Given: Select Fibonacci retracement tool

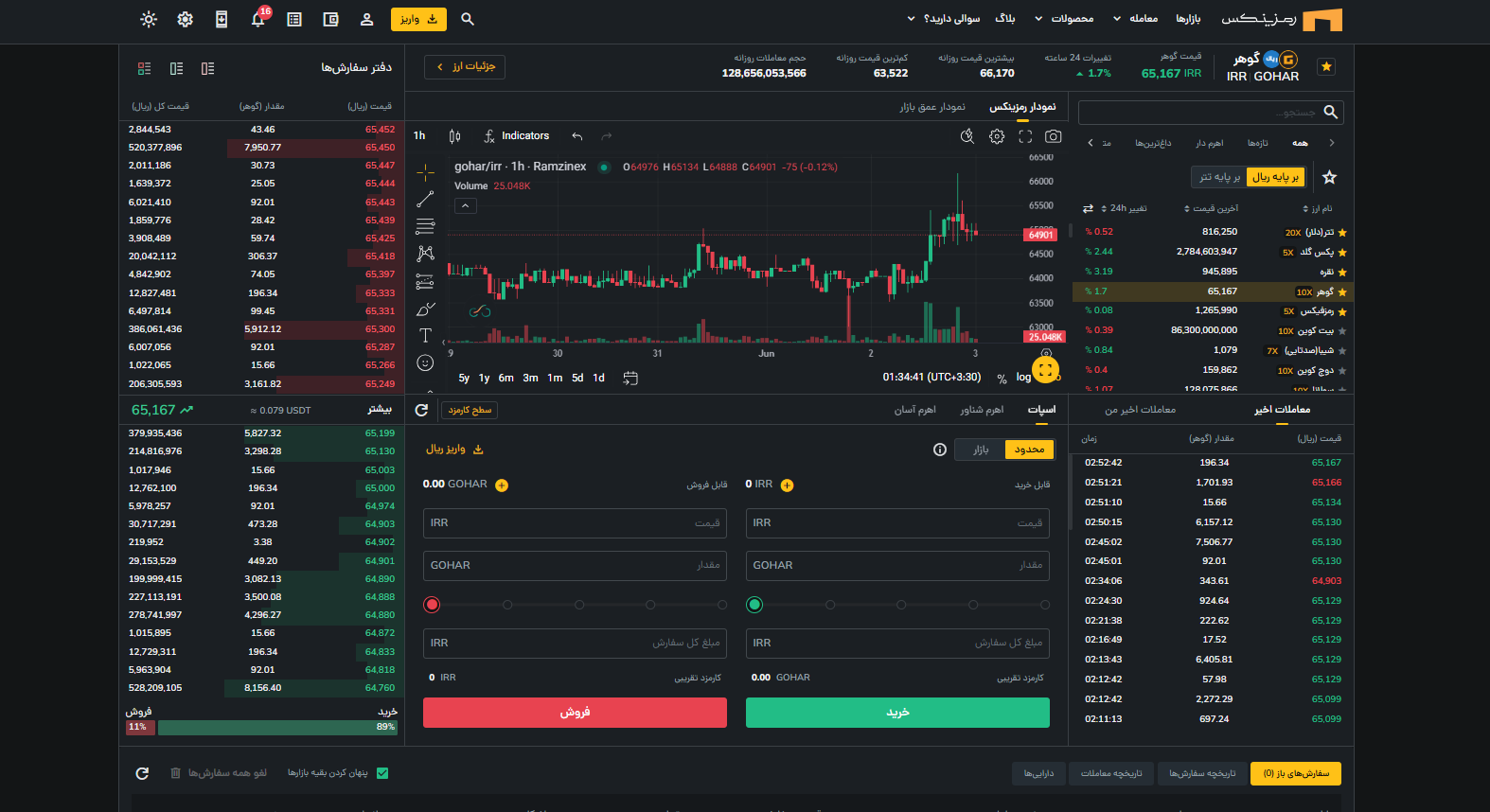Looking at the screenshot, I should tap(425, 226).
